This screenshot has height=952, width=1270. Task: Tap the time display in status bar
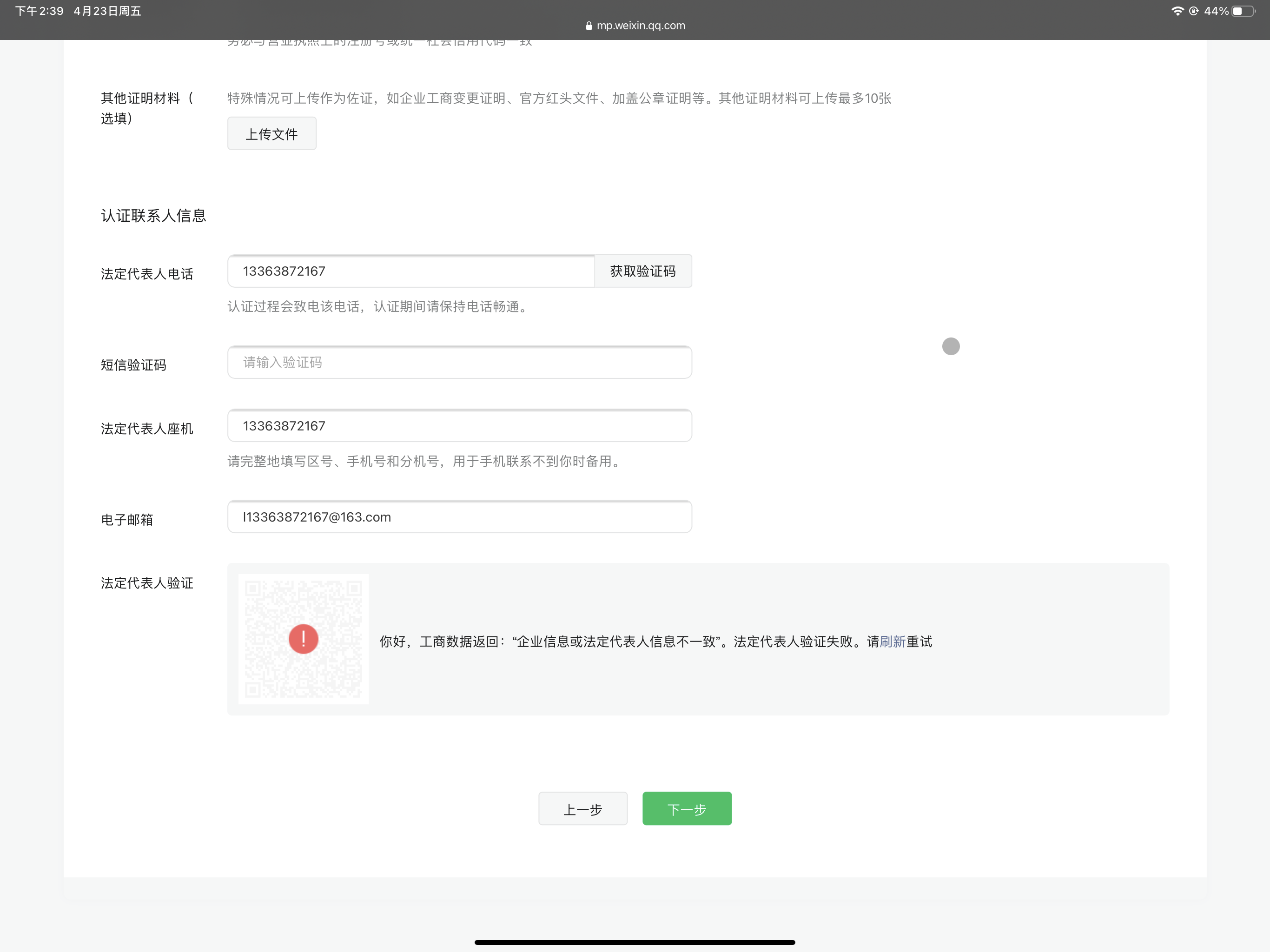pyautogui.click(x=39, y=11)
